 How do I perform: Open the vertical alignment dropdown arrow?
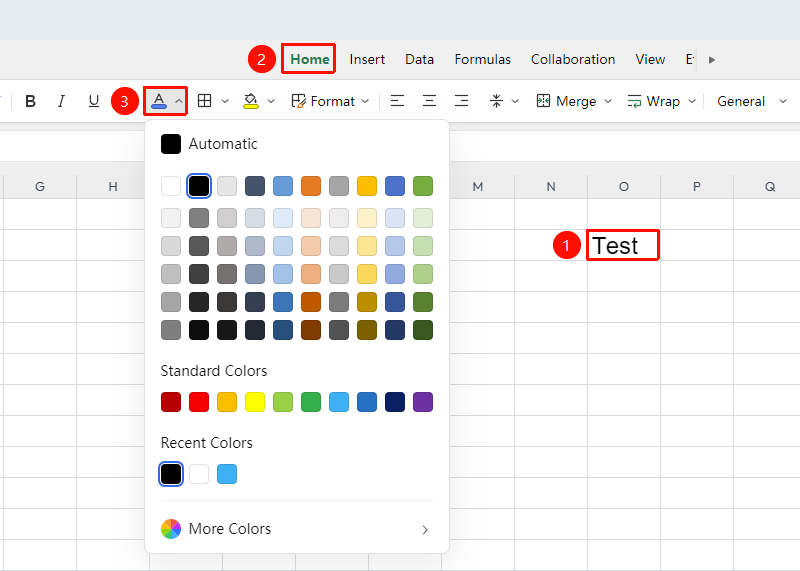pos(515,101)
